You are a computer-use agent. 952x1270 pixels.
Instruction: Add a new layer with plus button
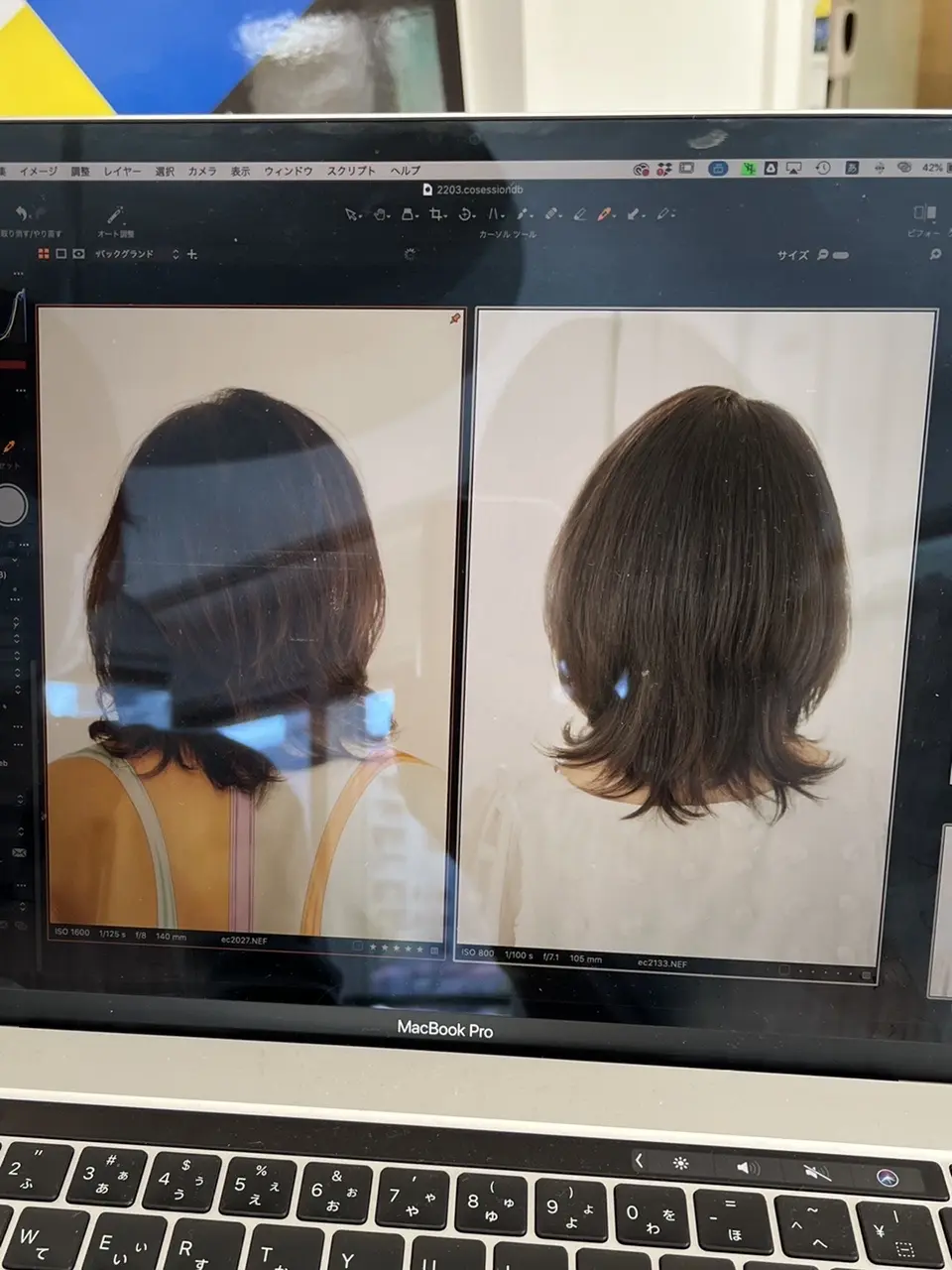[x=192, y=255]
